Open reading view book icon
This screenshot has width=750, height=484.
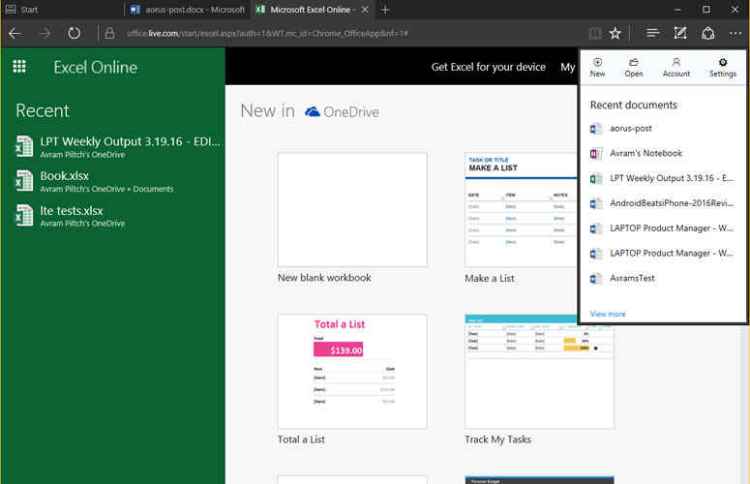pos(595,33)
